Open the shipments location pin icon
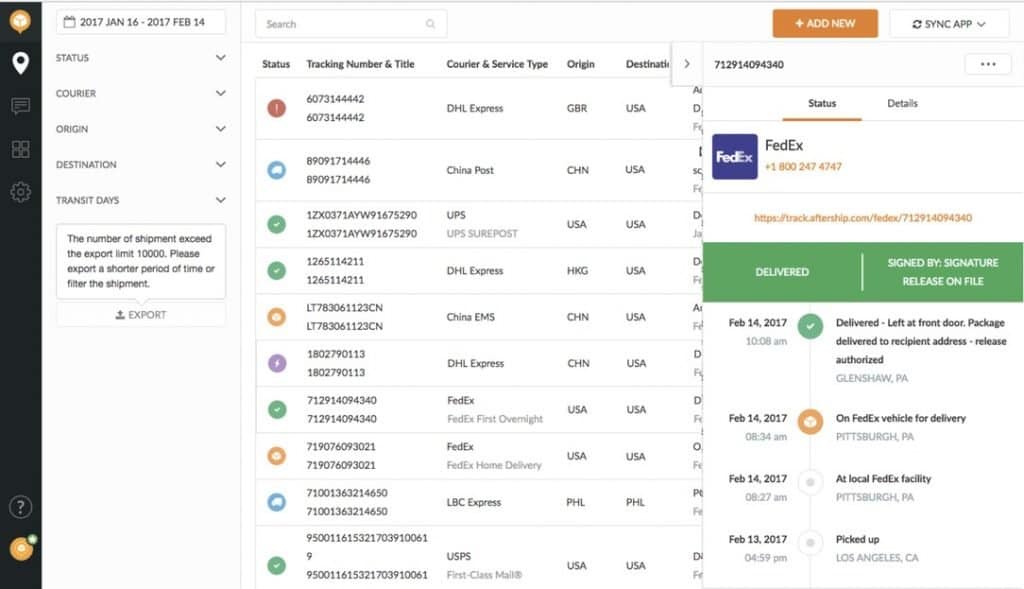This screenshot has width=1024, height=589. pyautogui.click(x=20, y=64)
